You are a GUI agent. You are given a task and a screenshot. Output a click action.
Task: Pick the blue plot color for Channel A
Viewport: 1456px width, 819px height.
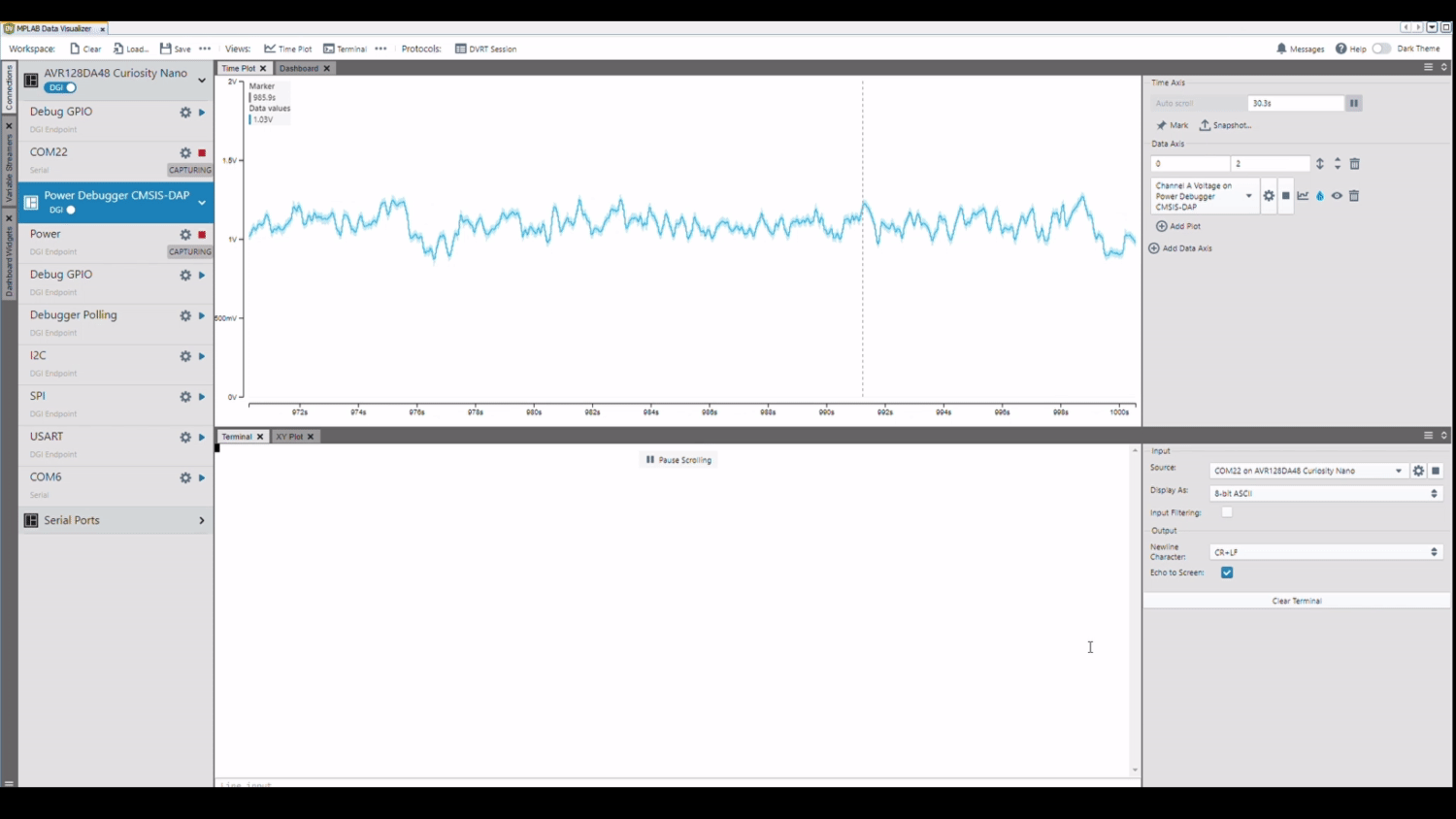1320,196
